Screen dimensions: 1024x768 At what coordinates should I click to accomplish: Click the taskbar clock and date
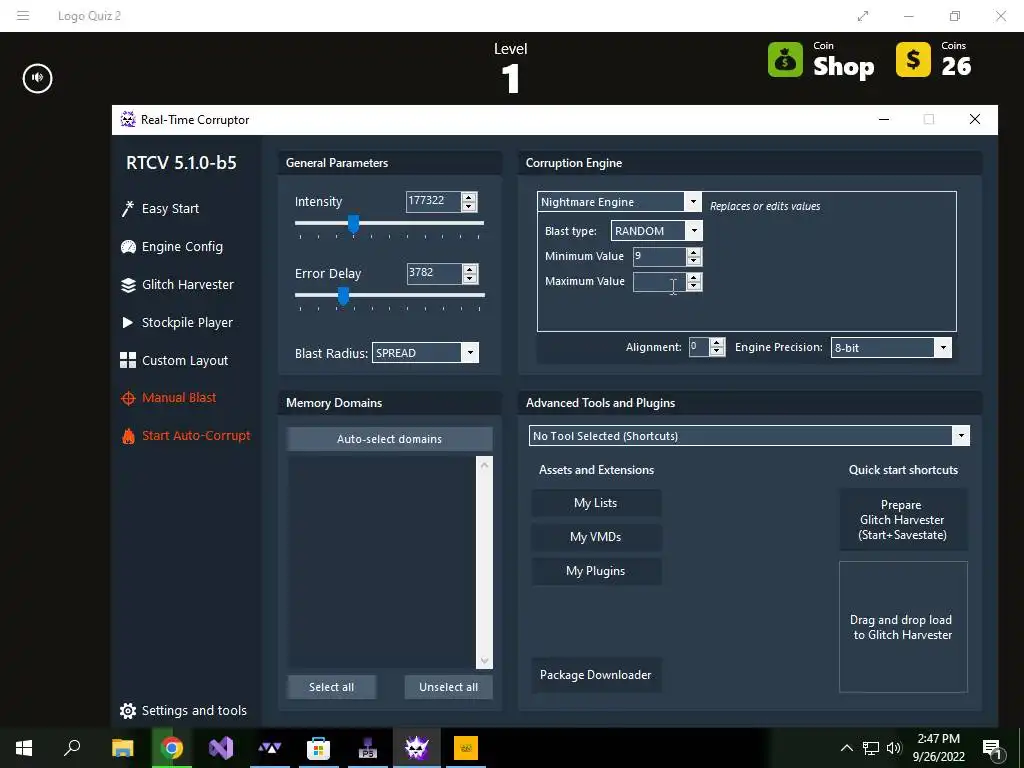pos(938,748)
